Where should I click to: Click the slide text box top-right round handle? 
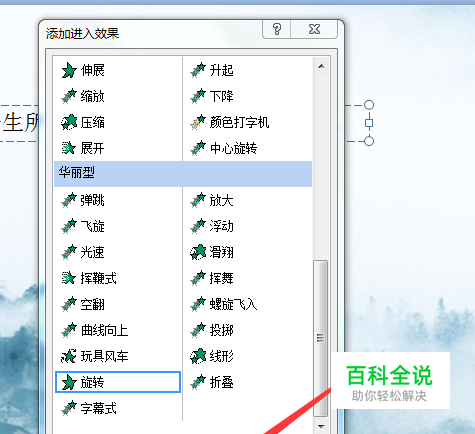click(369, 105)
